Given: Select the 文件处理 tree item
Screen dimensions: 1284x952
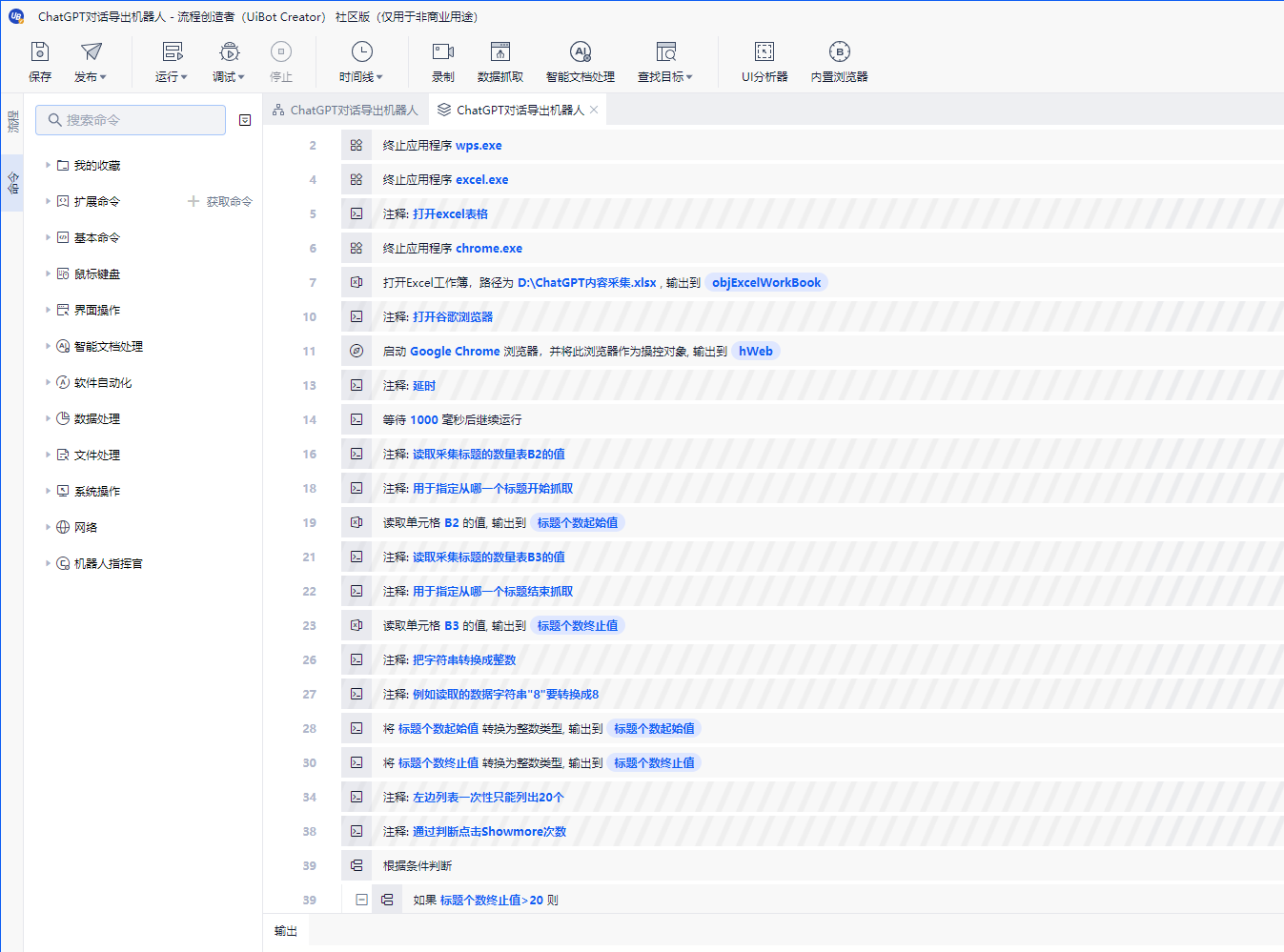Looking at the screenshot, I should pyautogui.click(x=97, y=455).
